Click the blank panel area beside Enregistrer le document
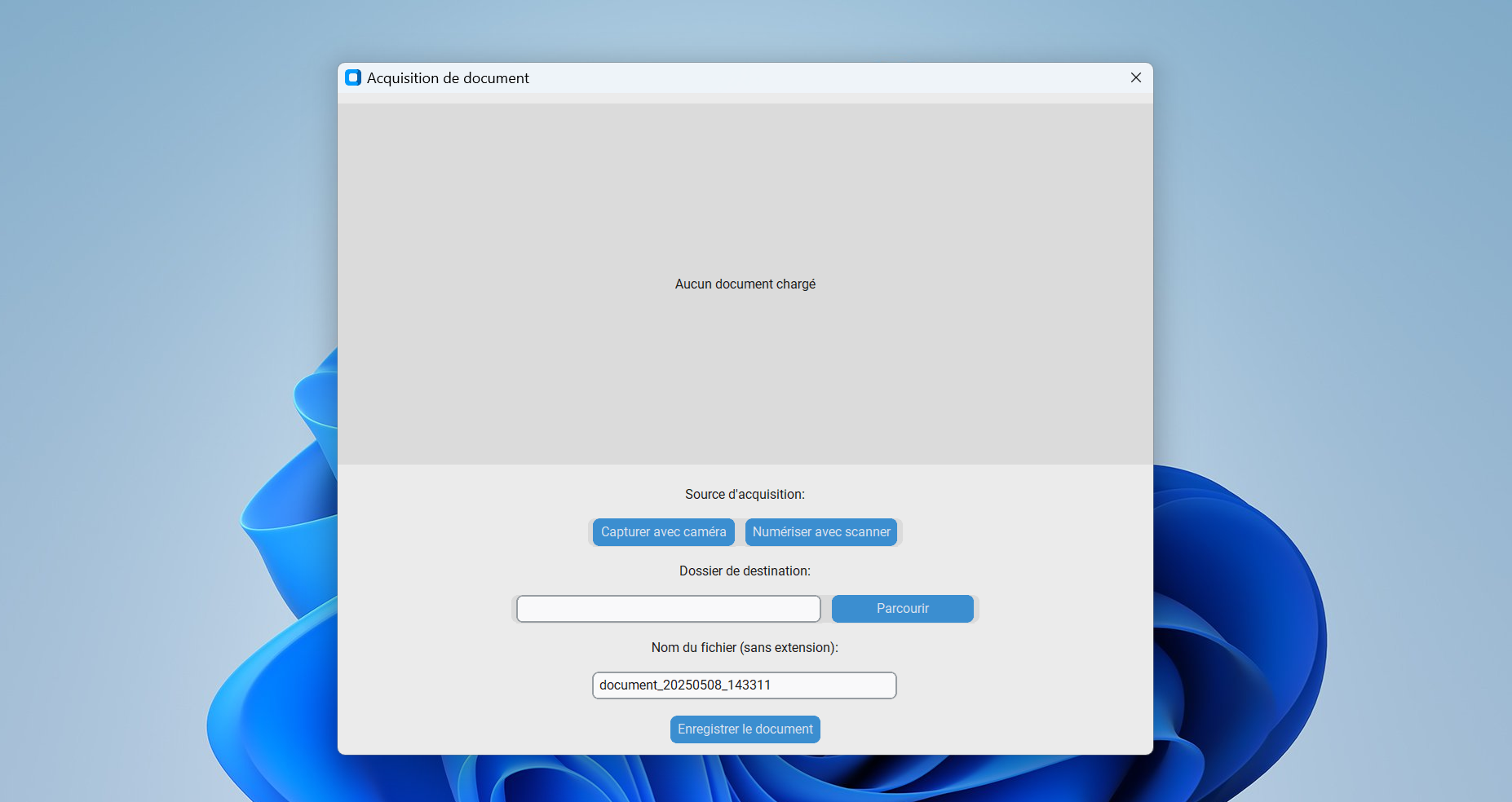 (979, 729)
